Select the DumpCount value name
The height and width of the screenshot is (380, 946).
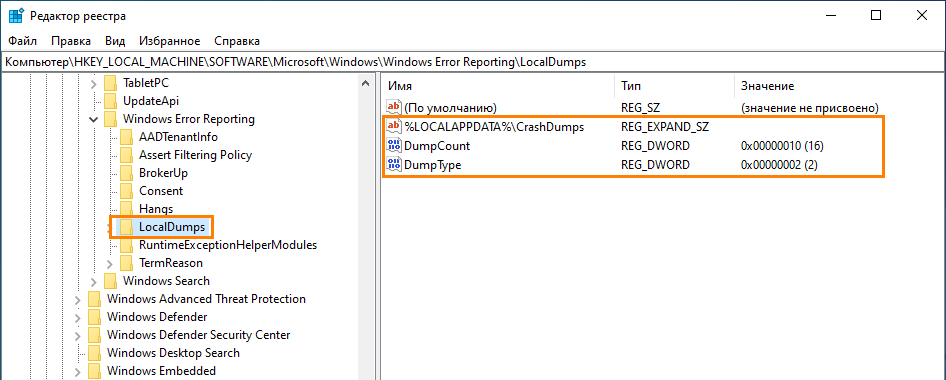pyautogui.click(x=437, y=146)
